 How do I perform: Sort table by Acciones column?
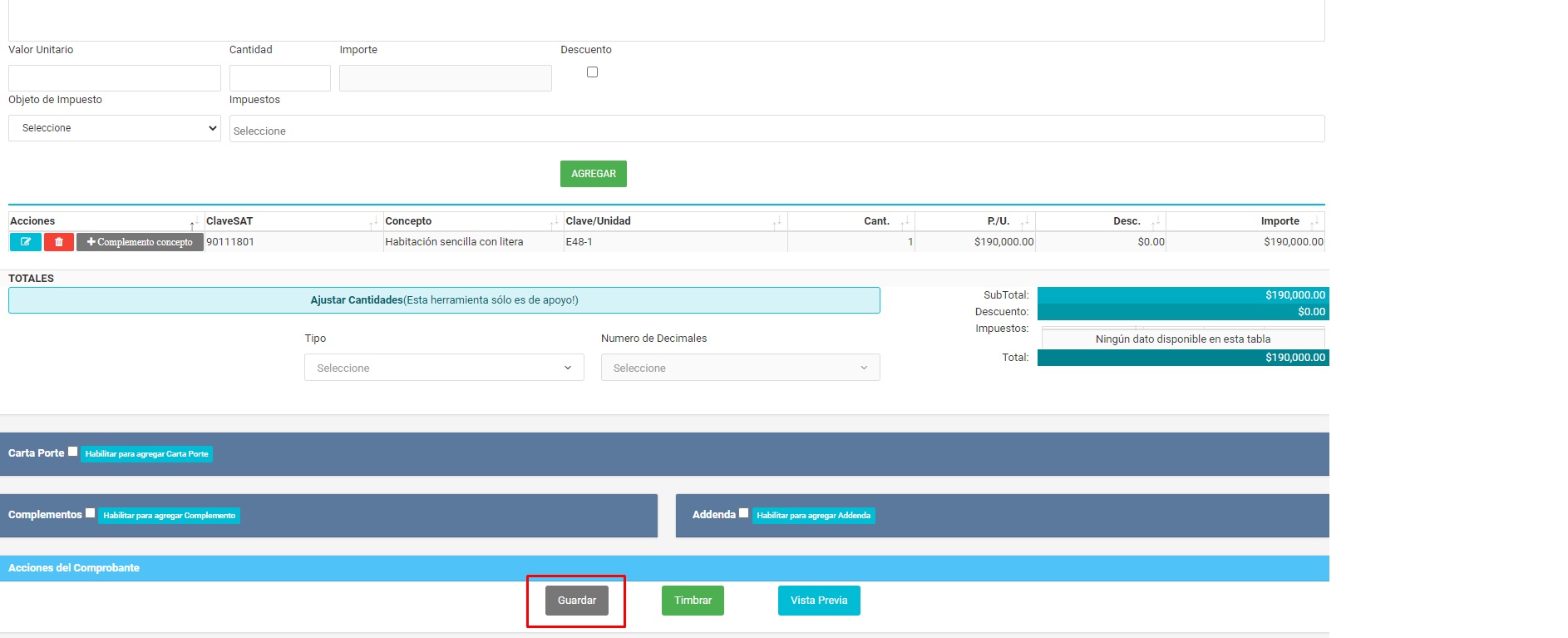pyautogui.click(x=106, y=221)
